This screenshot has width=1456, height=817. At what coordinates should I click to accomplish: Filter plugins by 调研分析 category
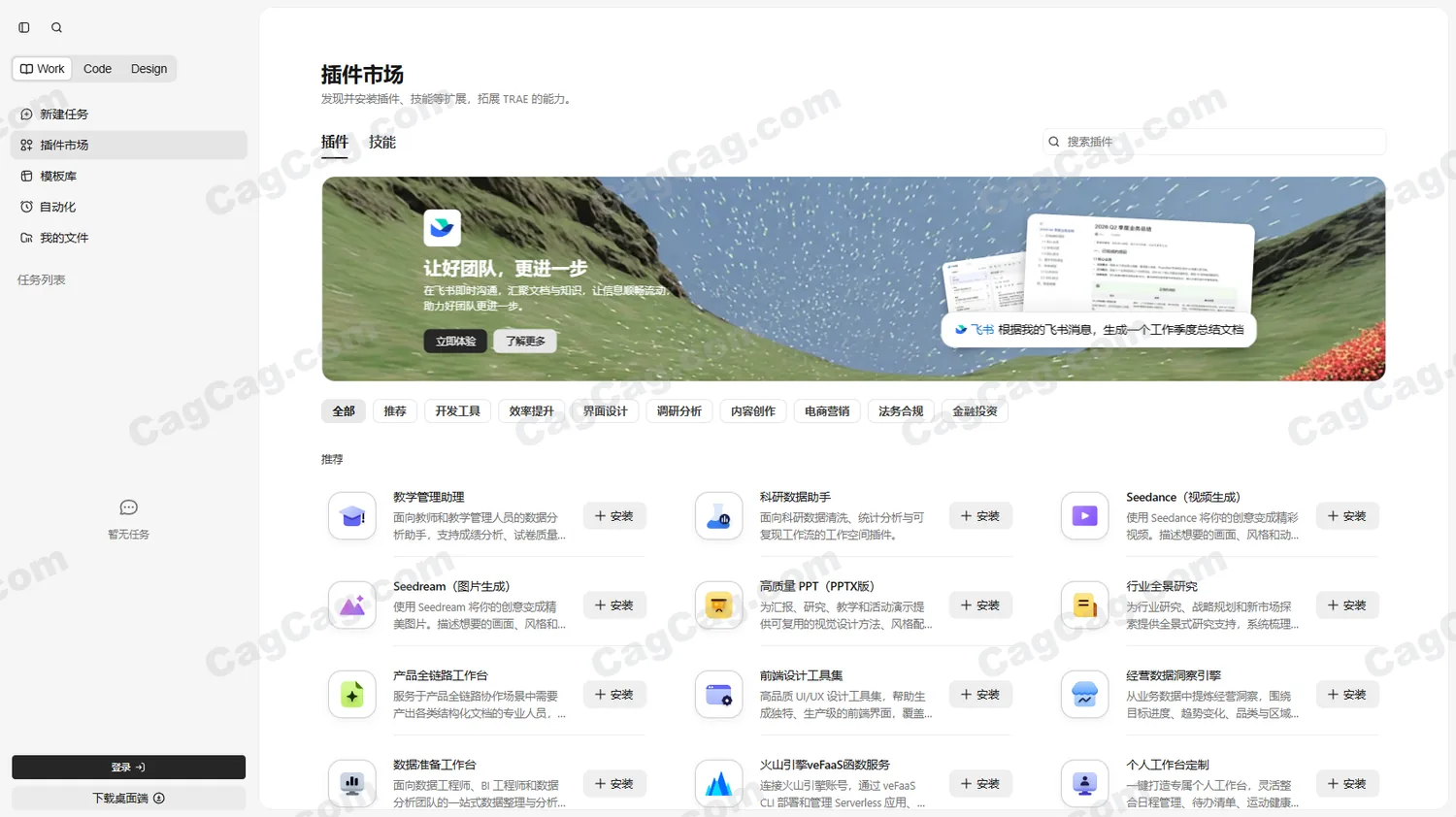pos(679,411)
